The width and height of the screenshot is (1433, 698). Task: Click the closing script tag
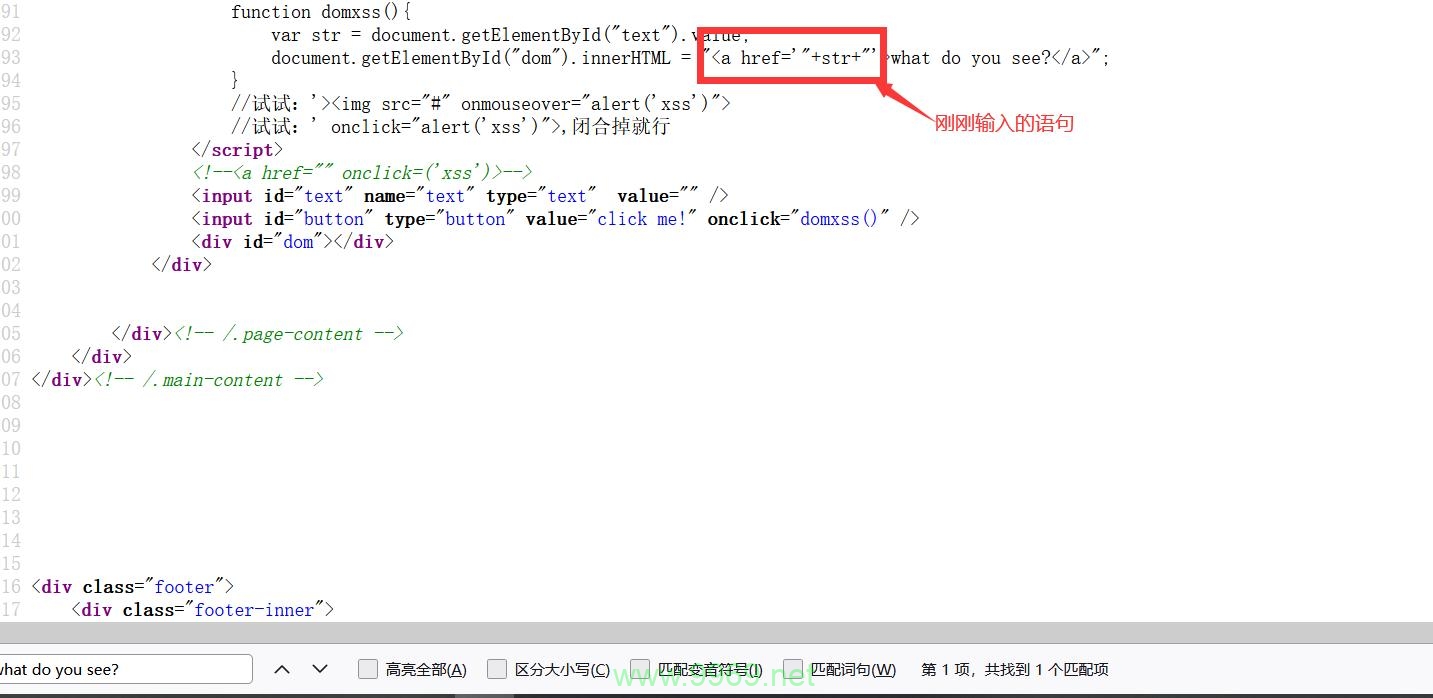237,149
